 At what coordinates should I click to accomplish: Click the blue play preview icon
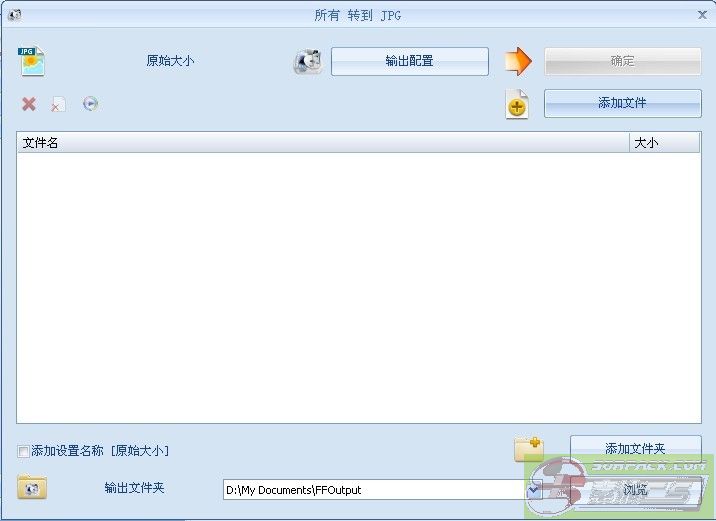(x=91, y=103)
